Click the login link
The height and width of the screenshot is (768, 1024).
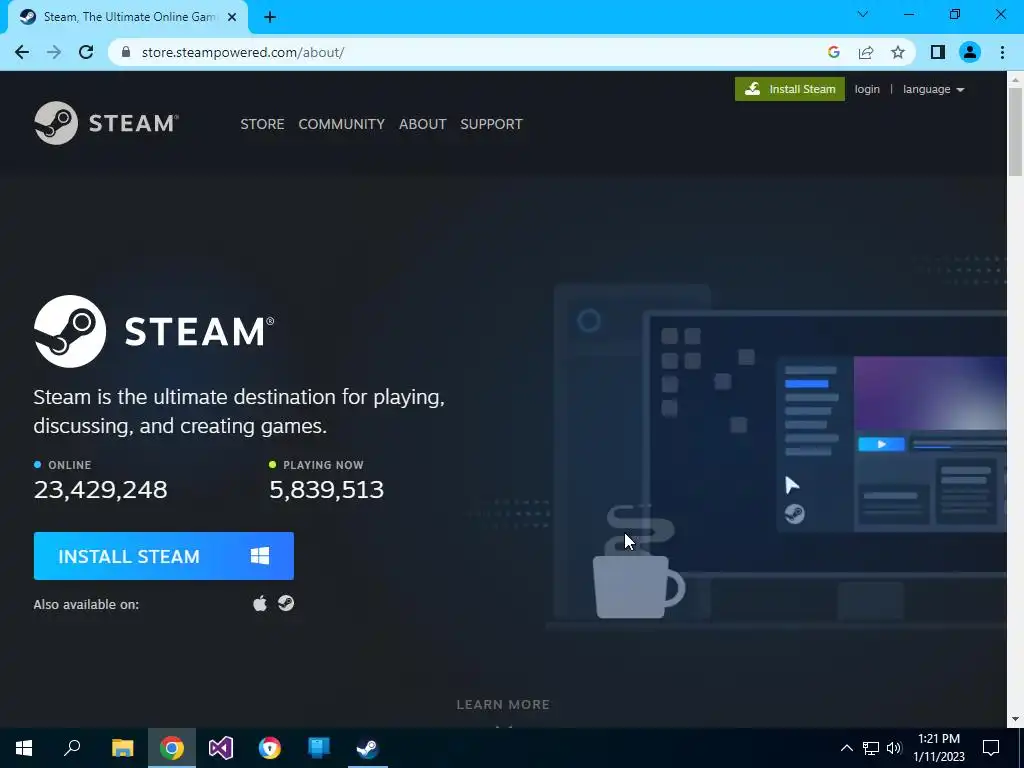point(867,89)
